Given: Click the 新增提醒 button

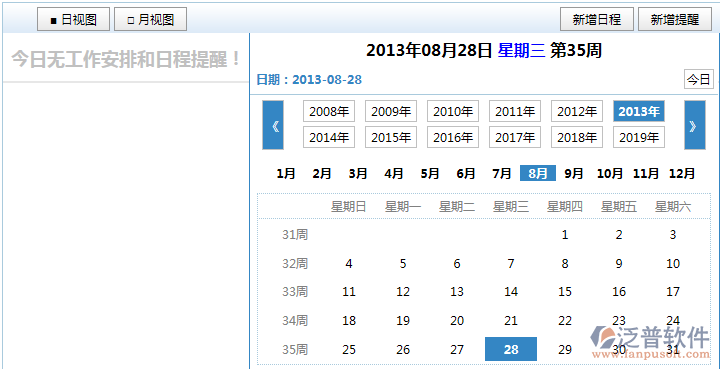Looking at the screenshot, I should (x=675, y=19).
